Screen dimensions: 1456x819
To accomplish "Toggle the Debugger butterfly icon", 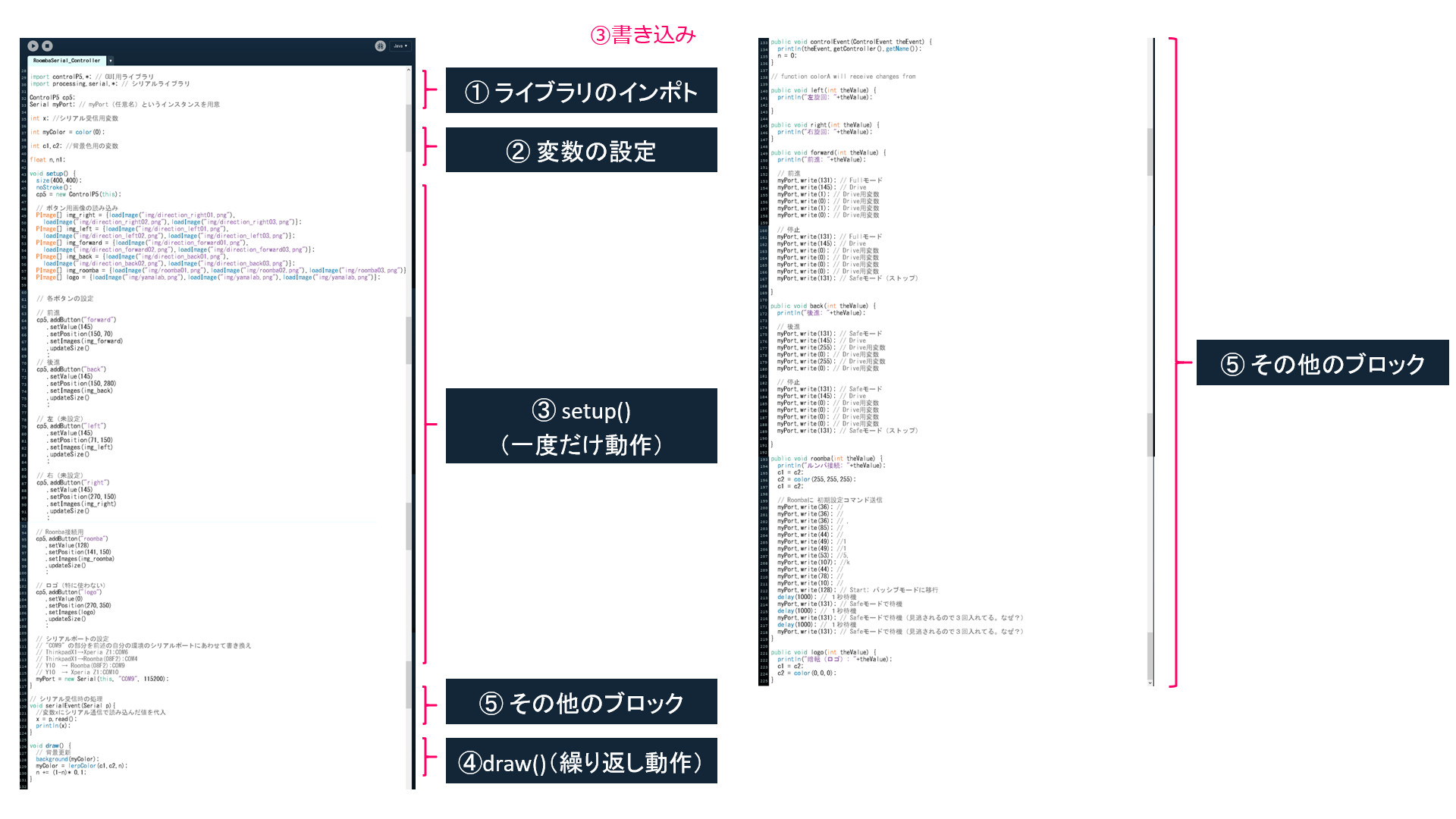I will click(x=380, y=46).
